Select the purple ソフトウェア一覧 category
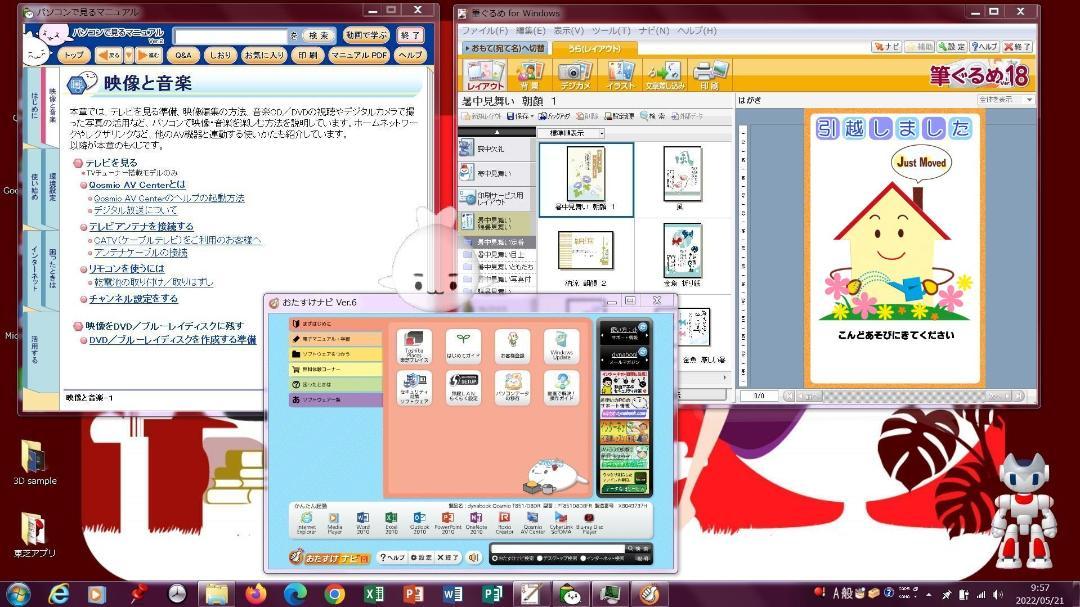The image size is (1080, 607). tap(335, 400)
